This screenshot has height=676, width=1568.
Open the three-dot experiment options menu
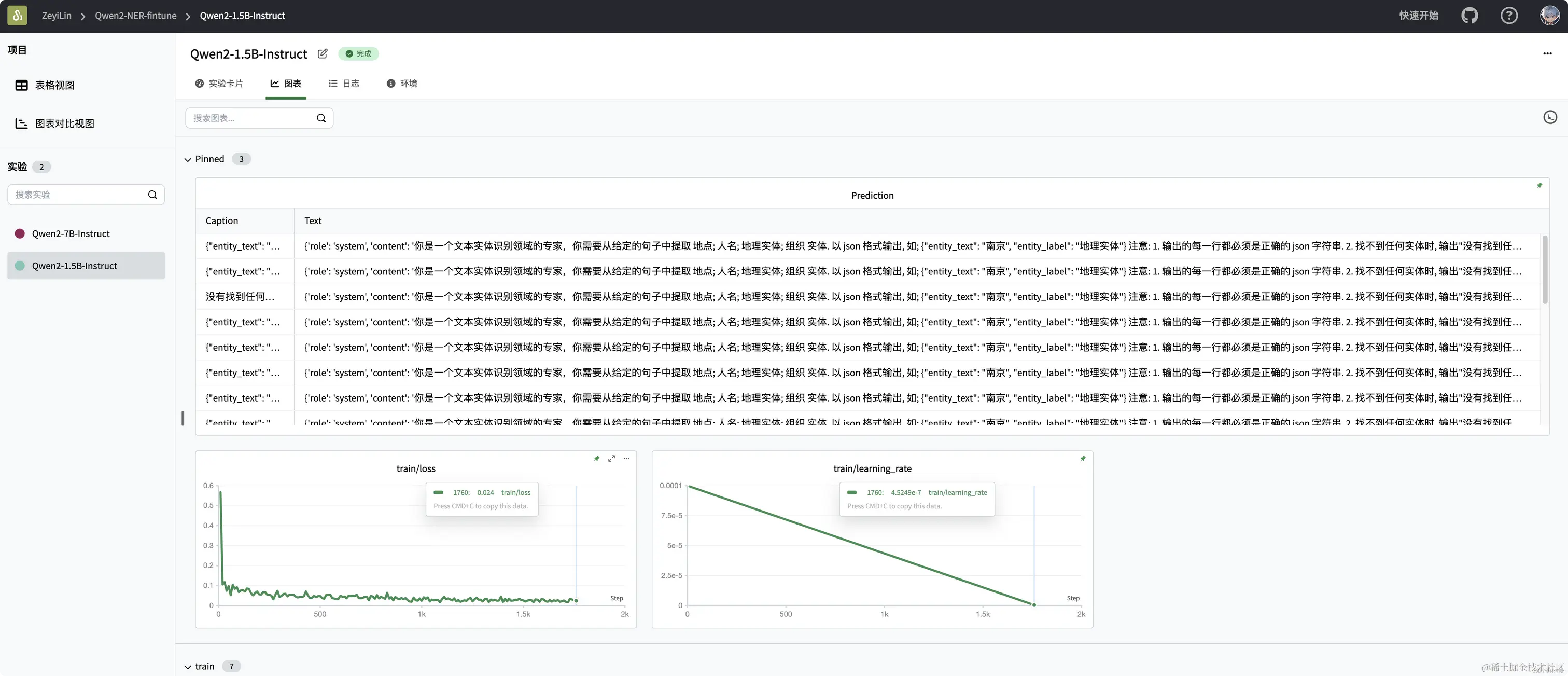pyautogui.click(x=1547, y=53)
